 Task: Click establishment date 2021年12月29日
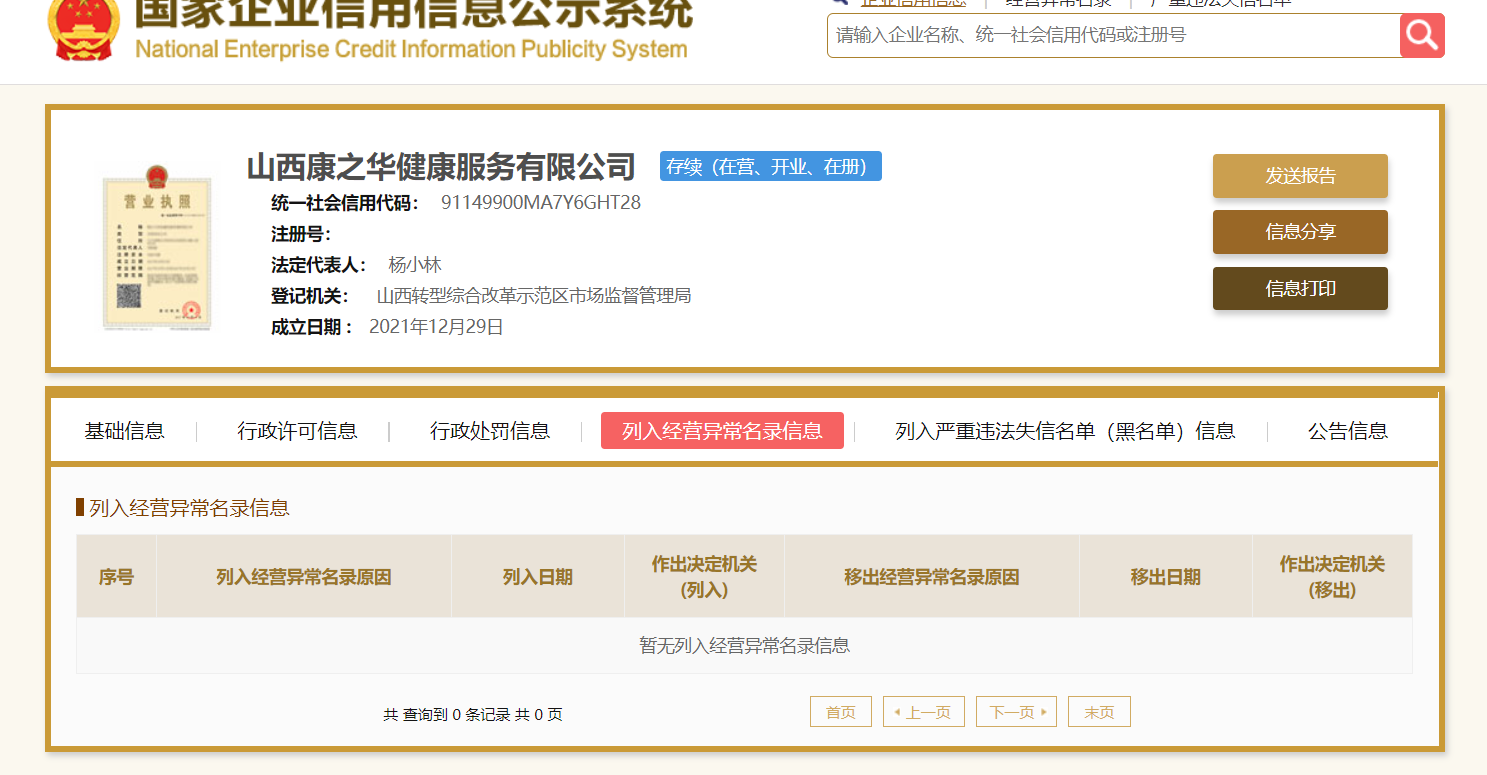pyautogui.click(x=437, y=327)
